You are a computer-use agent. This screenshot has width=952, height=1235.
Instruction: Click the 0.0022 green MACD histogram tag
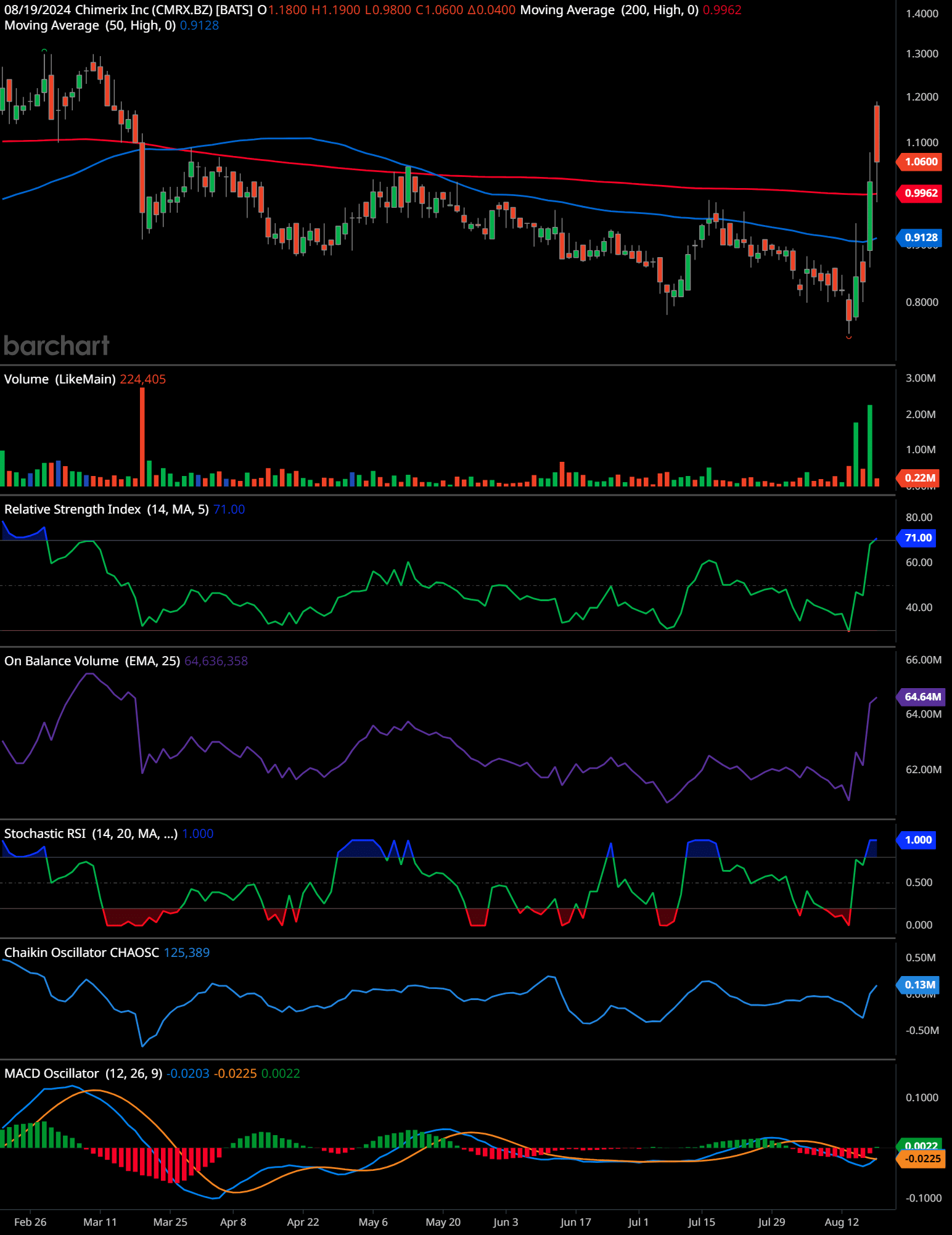[919, 1146]
